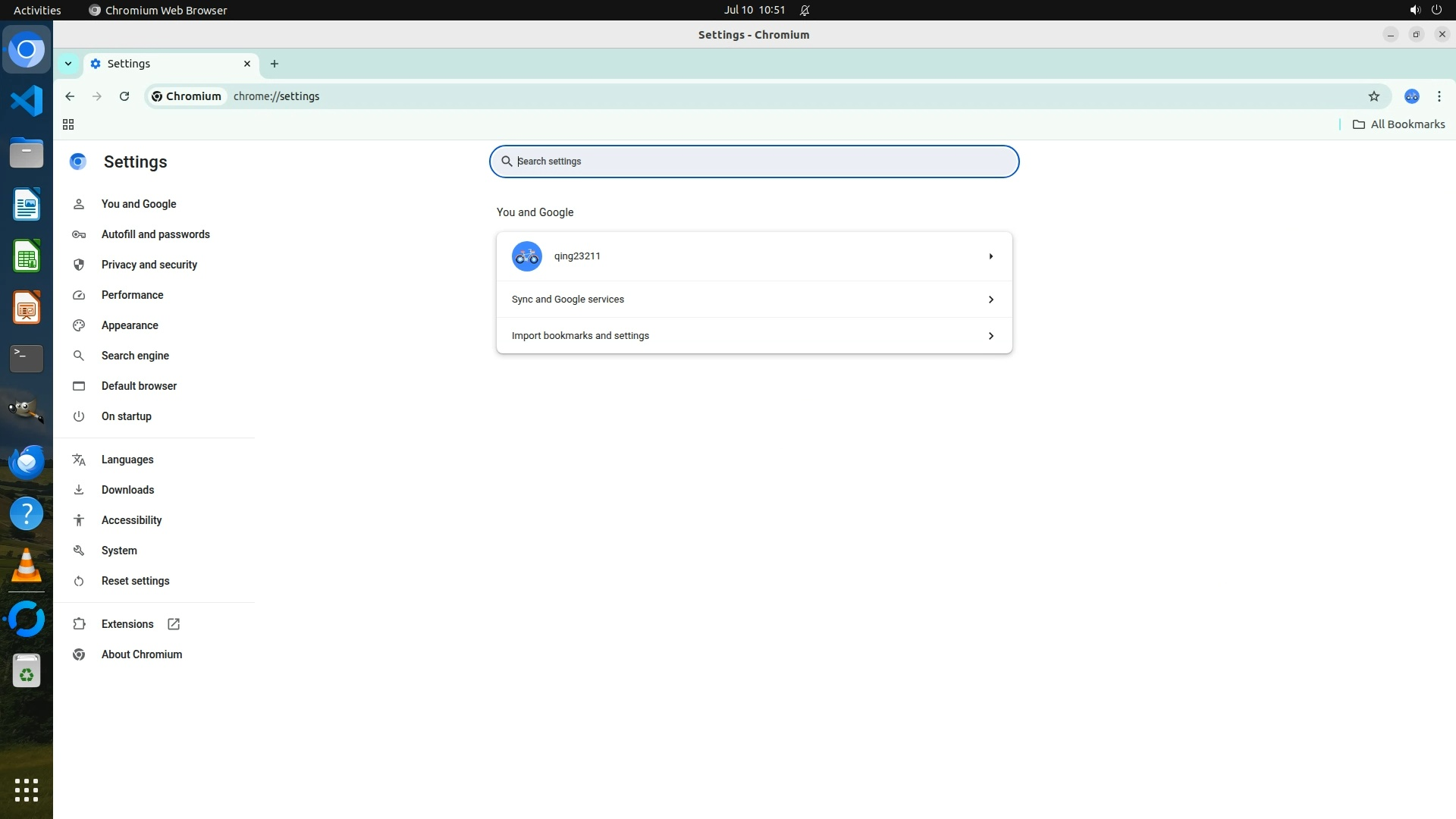Expand the qing23211 account row
Viewport: 1456px width, 819px height.
pos(990,256)
